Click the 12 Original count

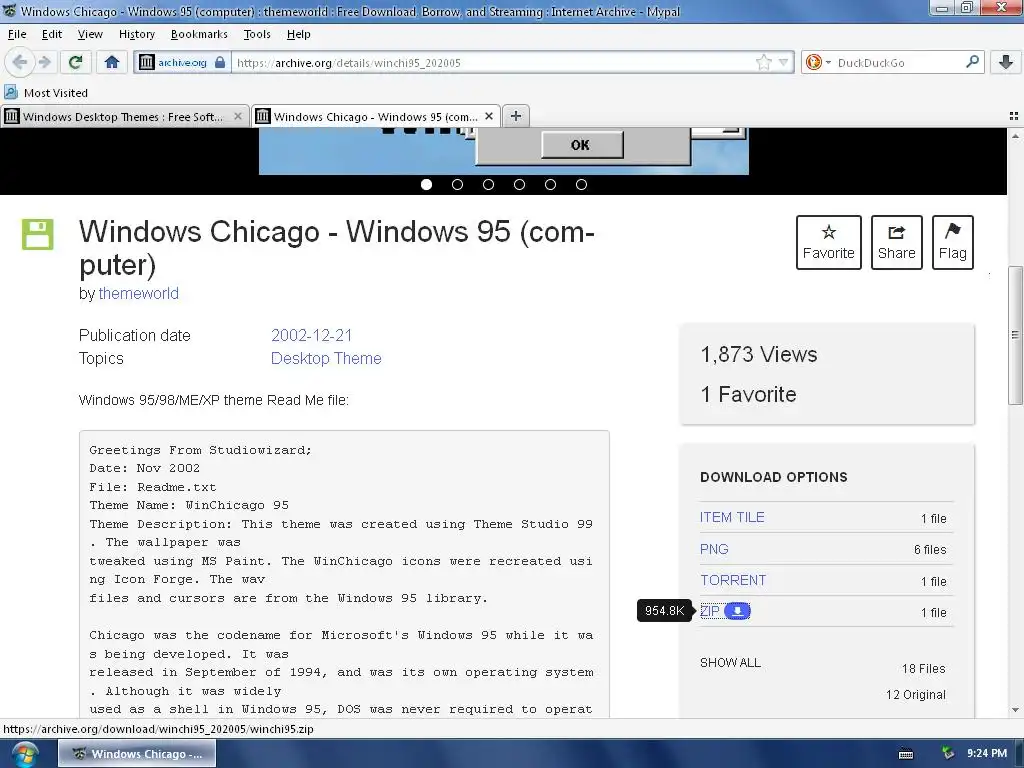[916, 695]
